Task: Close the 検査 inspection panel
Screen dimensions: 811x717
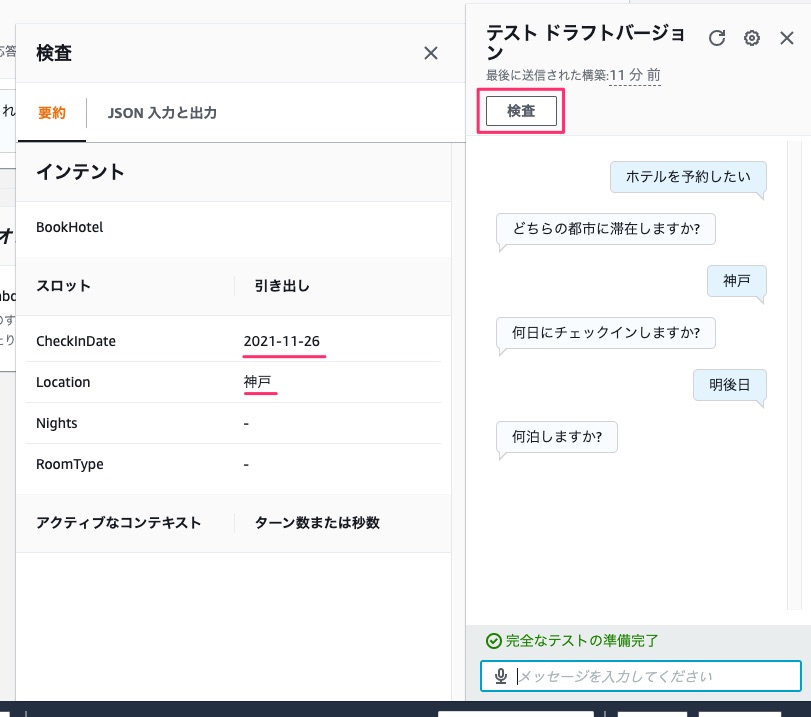Action: pos(431,54)
